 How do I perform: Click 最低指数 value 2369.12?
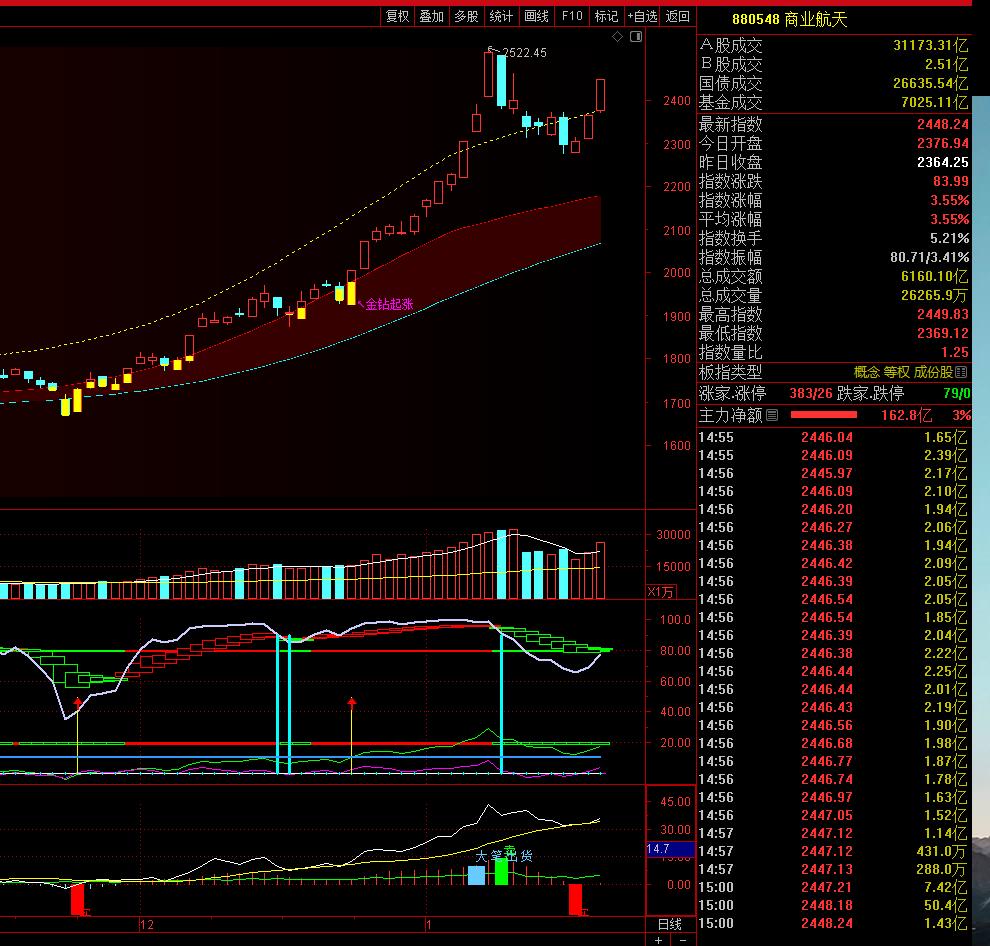coord(943,333)
